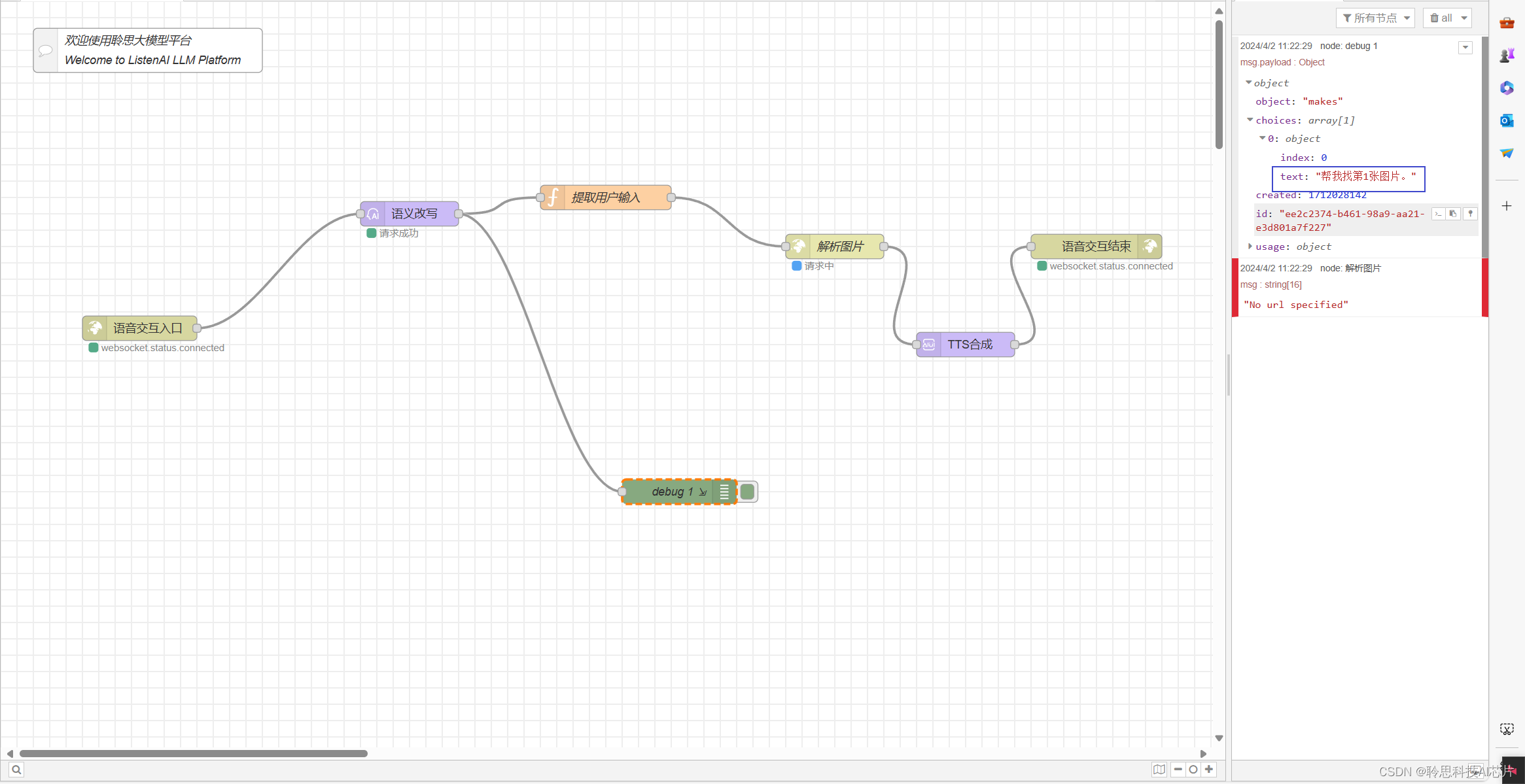Zoom out the flow canvas
Image resolution: width=1525 pixels, height=784 pixels.
tap(1178, 770)
